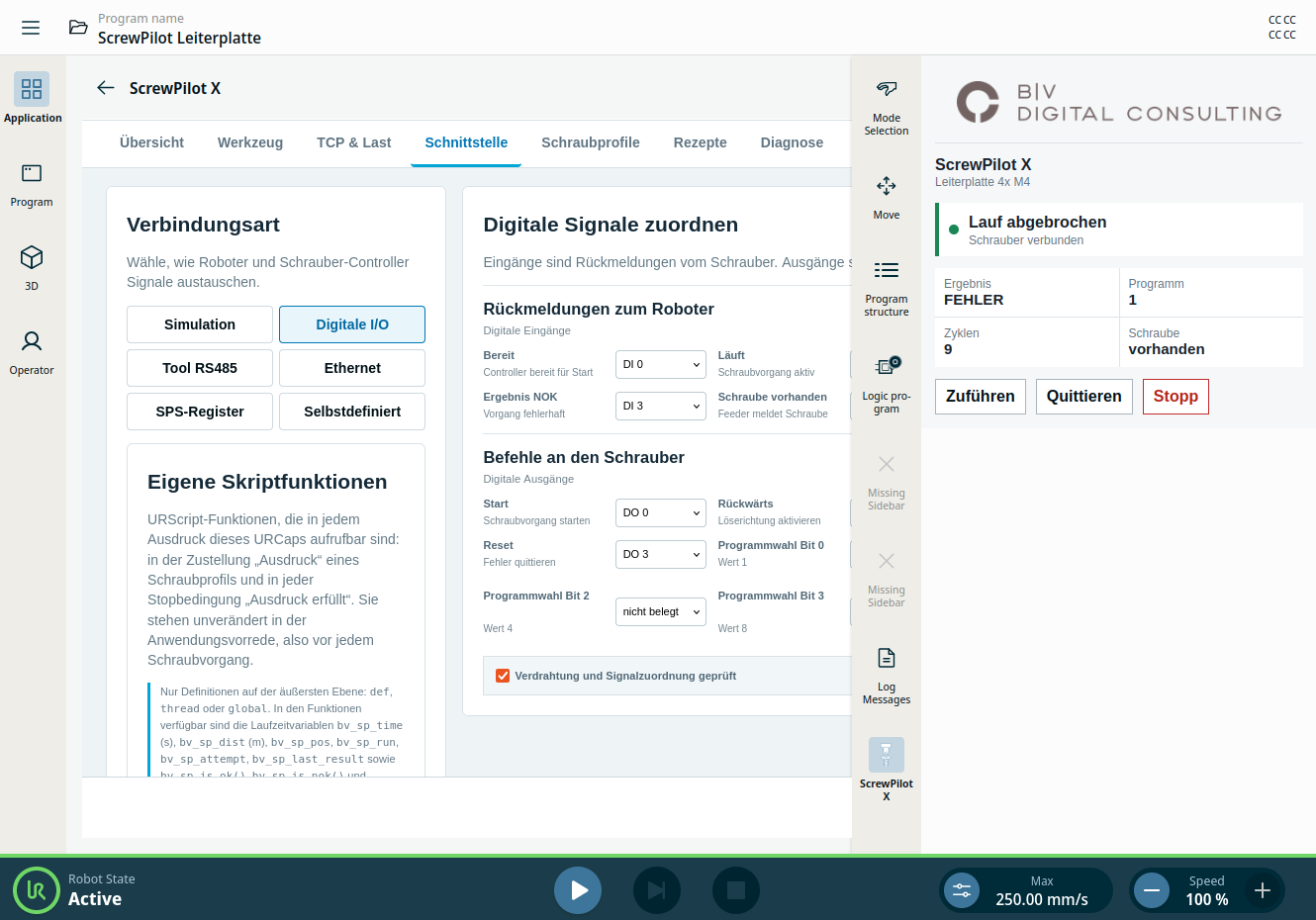The image size is (1316, 920).
Task: Click the Ergebnis FEHLER cell
Action: (x=1027, y=292)
